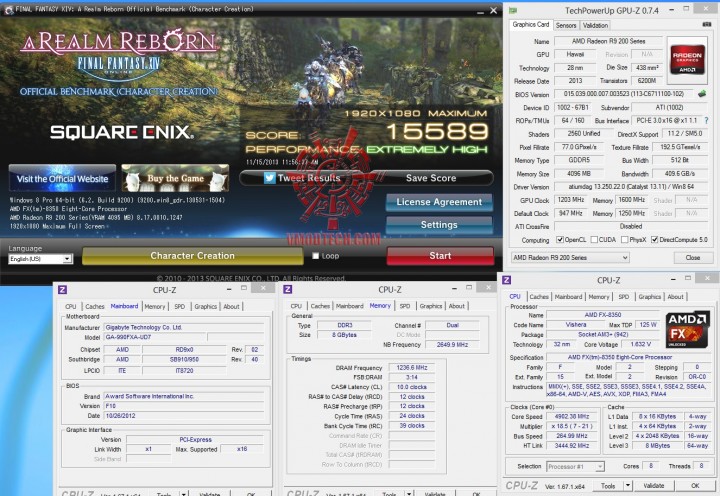Open the License Agreement
The width and height of the screenshot is (720, 496).
pyautogui.click(x=439, y=202)
